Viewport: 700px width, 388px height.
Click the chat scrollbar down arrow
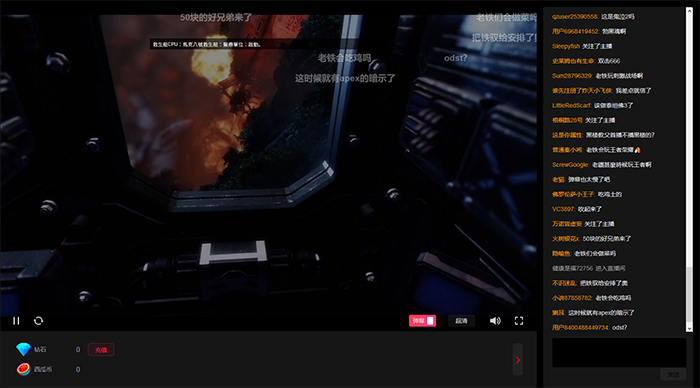pyautogui.click(x=689, y=329)
